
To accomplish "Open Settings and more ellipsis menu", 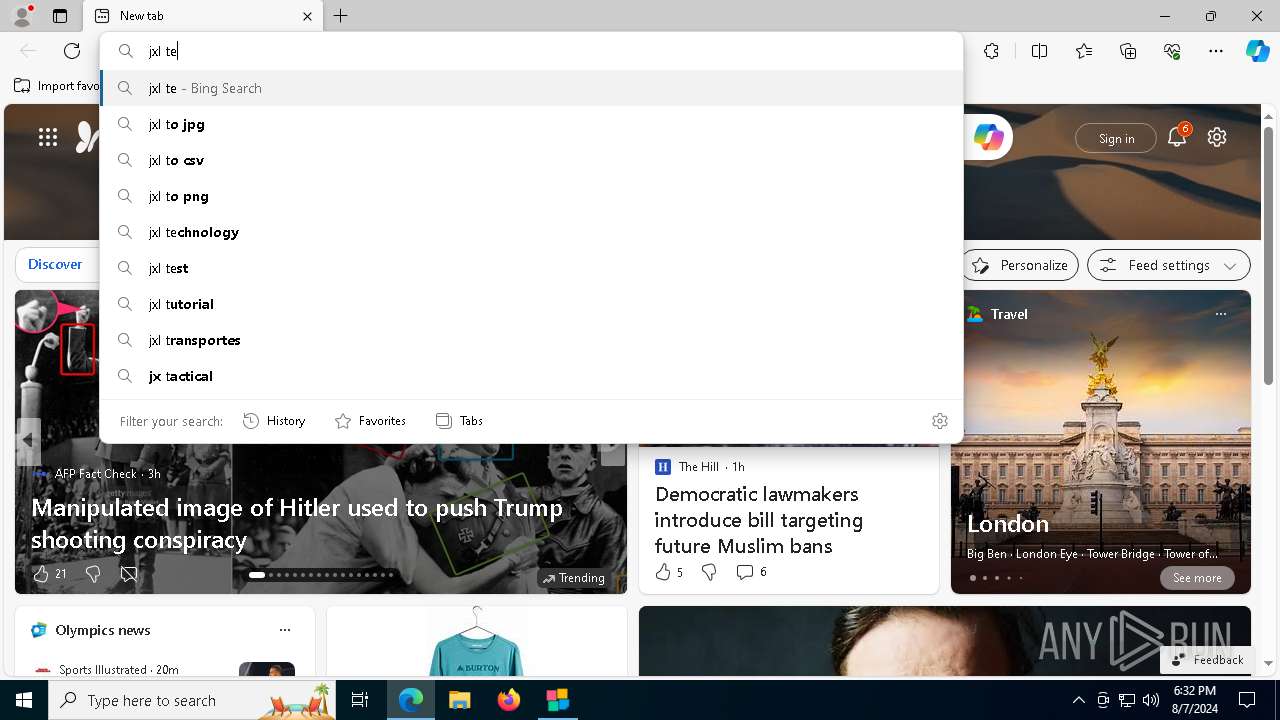I will (x=1216, y=51).
